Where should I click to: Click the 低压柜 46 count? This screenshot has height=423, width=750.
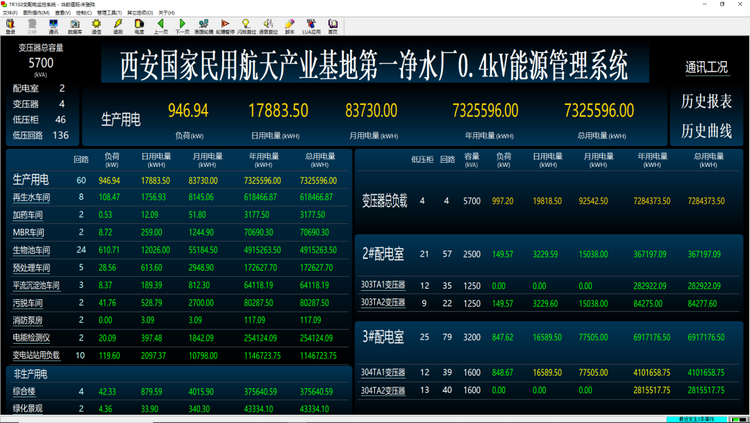[61, 120]
